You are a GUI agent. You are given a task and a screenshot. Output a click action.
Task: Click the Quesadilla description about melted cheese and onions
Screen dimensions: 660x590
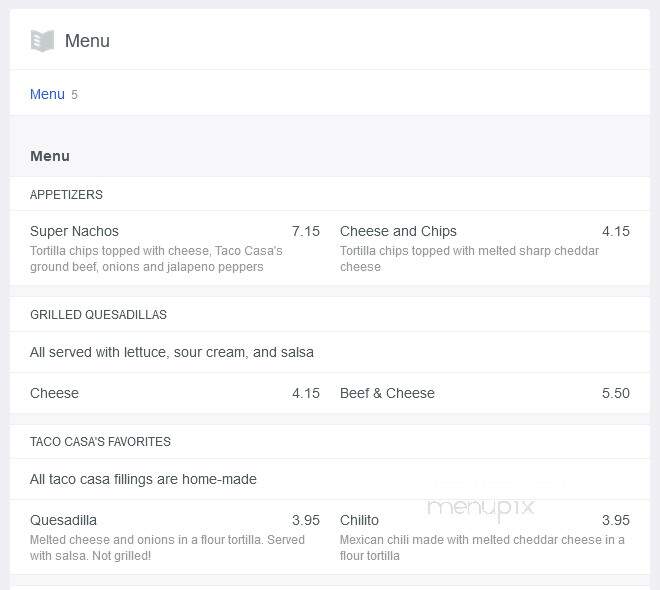pyautogui.click(x=167, y=547)
